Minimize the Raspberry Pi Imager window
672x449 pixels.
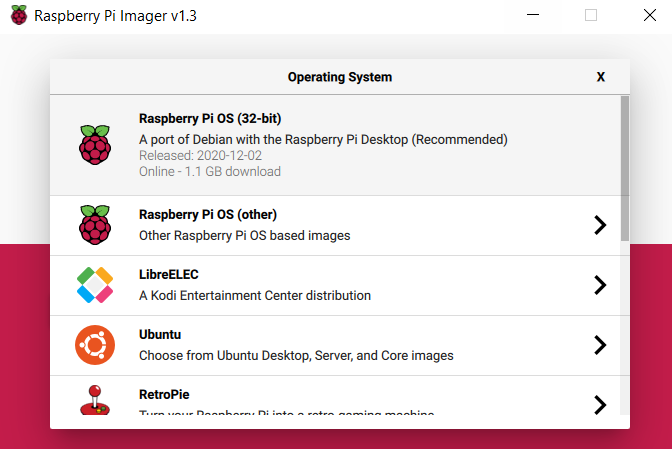coord(533,15)
